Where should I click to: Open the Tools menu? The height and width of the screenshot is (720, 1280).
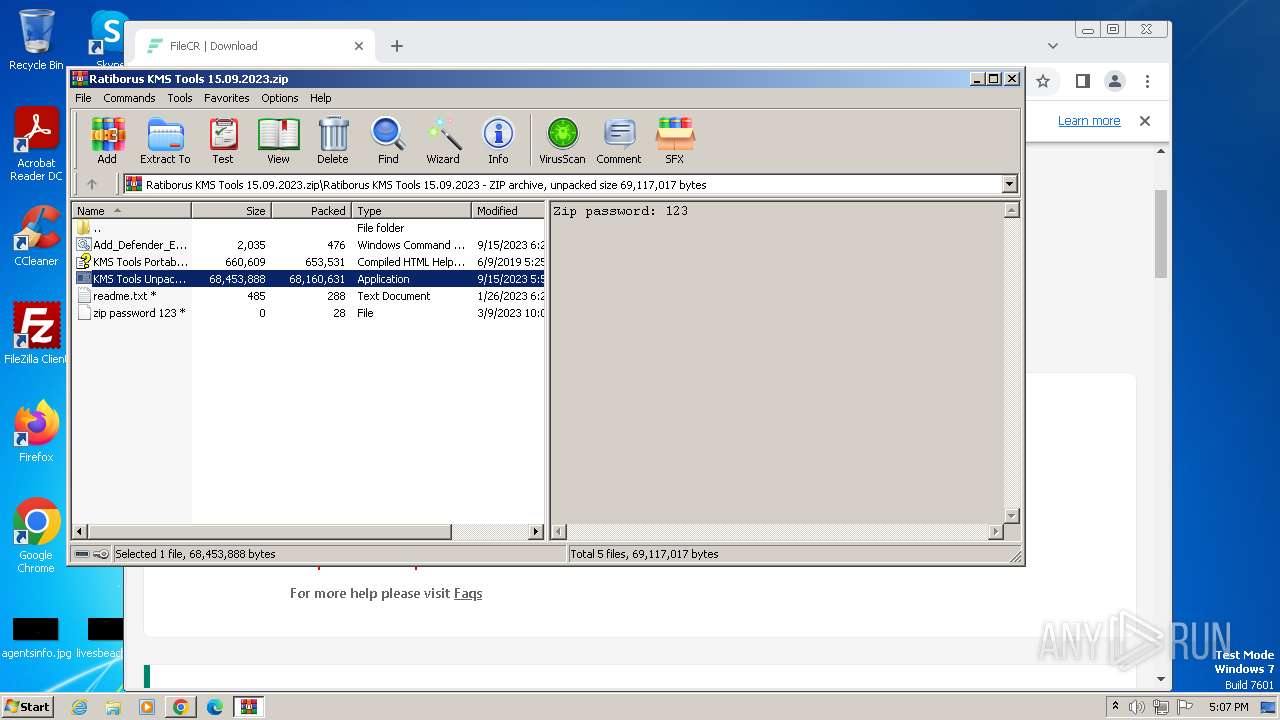point(180,98)
